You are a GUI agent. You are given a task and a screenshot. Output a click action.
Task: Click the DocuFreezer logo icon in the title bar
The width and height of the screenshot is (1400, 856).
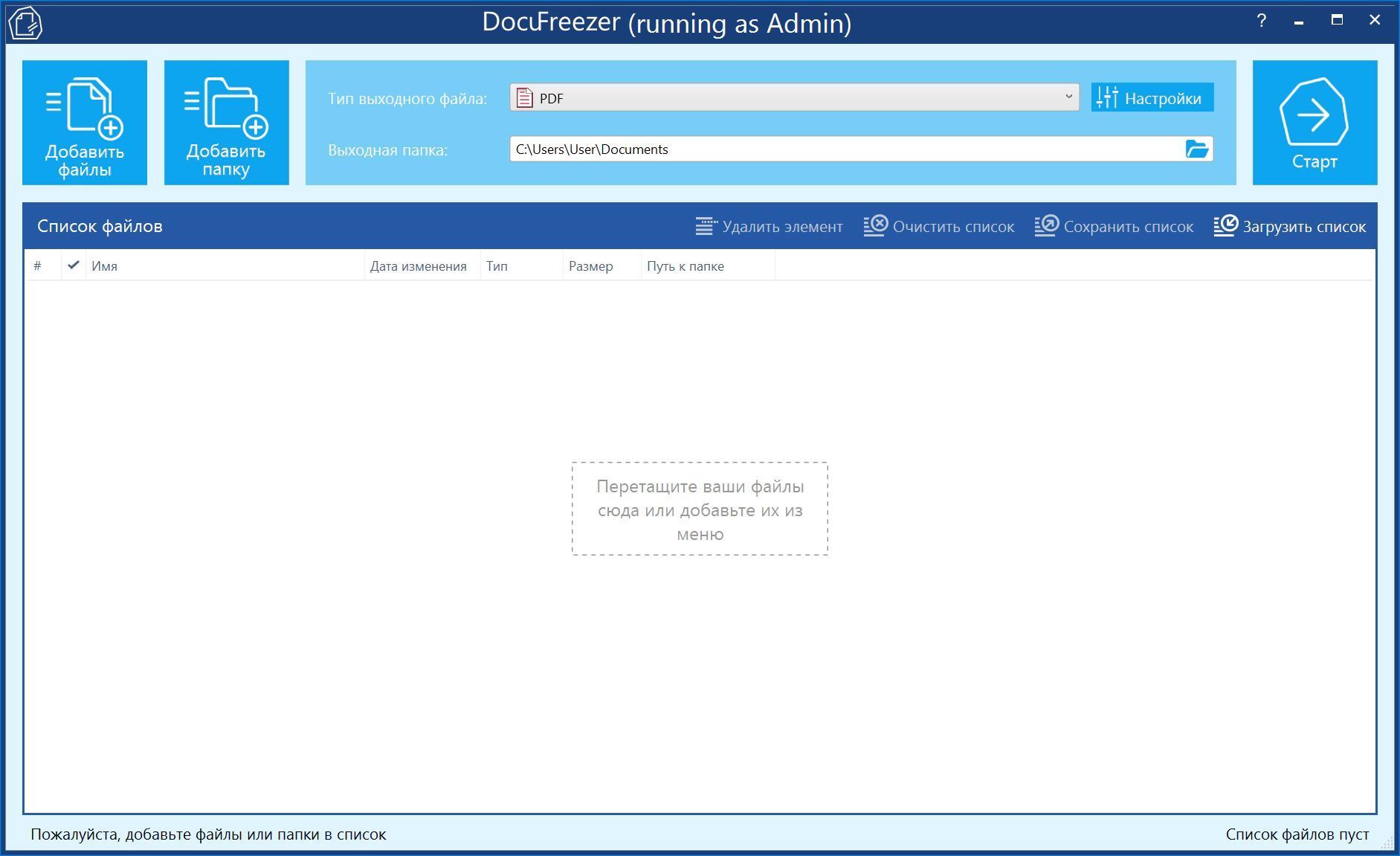[x=25, y=23]
